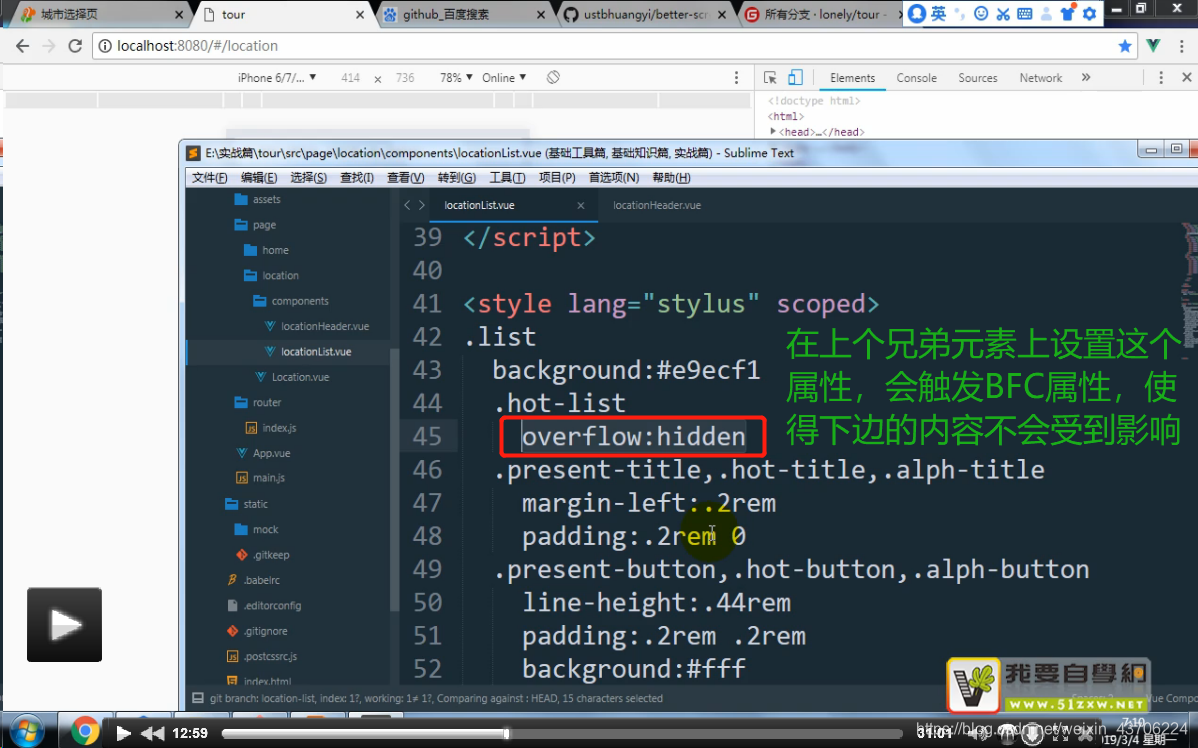
Task: Open the Sources panel tab
Action: tap(978, 78)
